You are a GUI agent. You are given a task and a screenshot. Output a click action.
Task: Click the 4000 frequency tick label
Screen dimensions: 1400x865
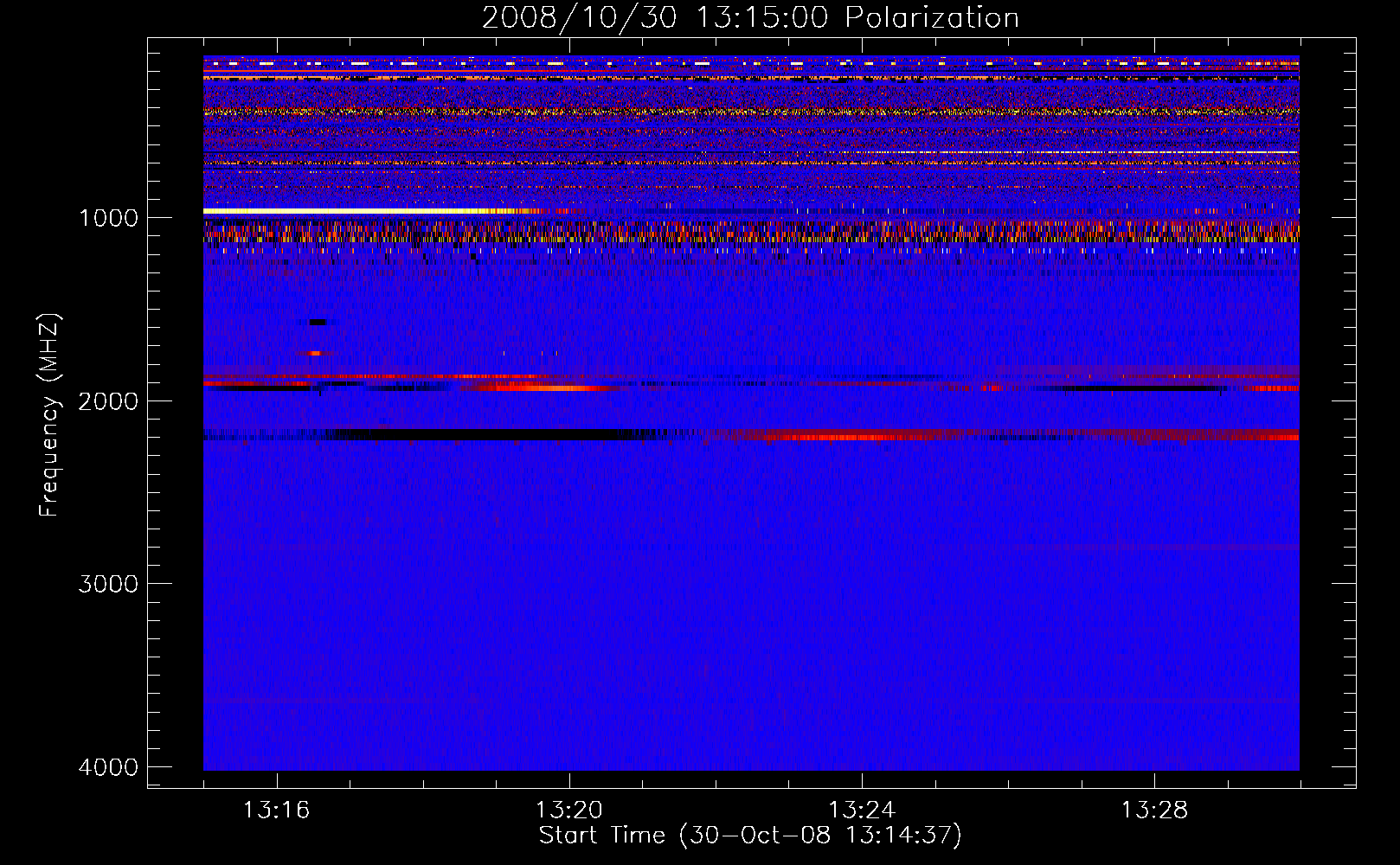108,767
